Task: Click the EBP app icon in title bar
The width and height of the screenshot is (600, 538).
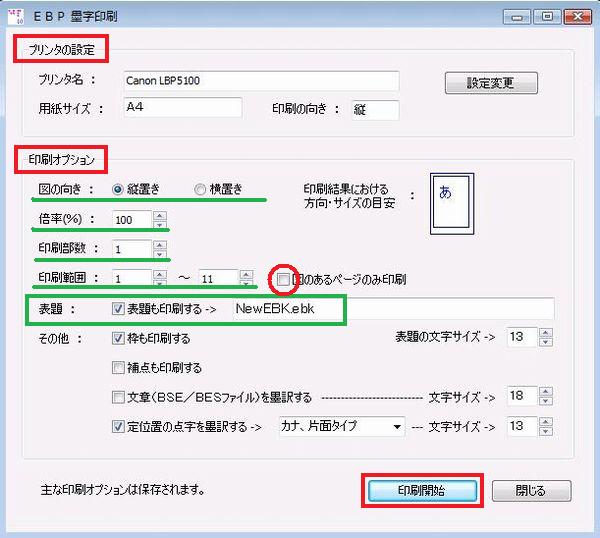Action: 17,14
